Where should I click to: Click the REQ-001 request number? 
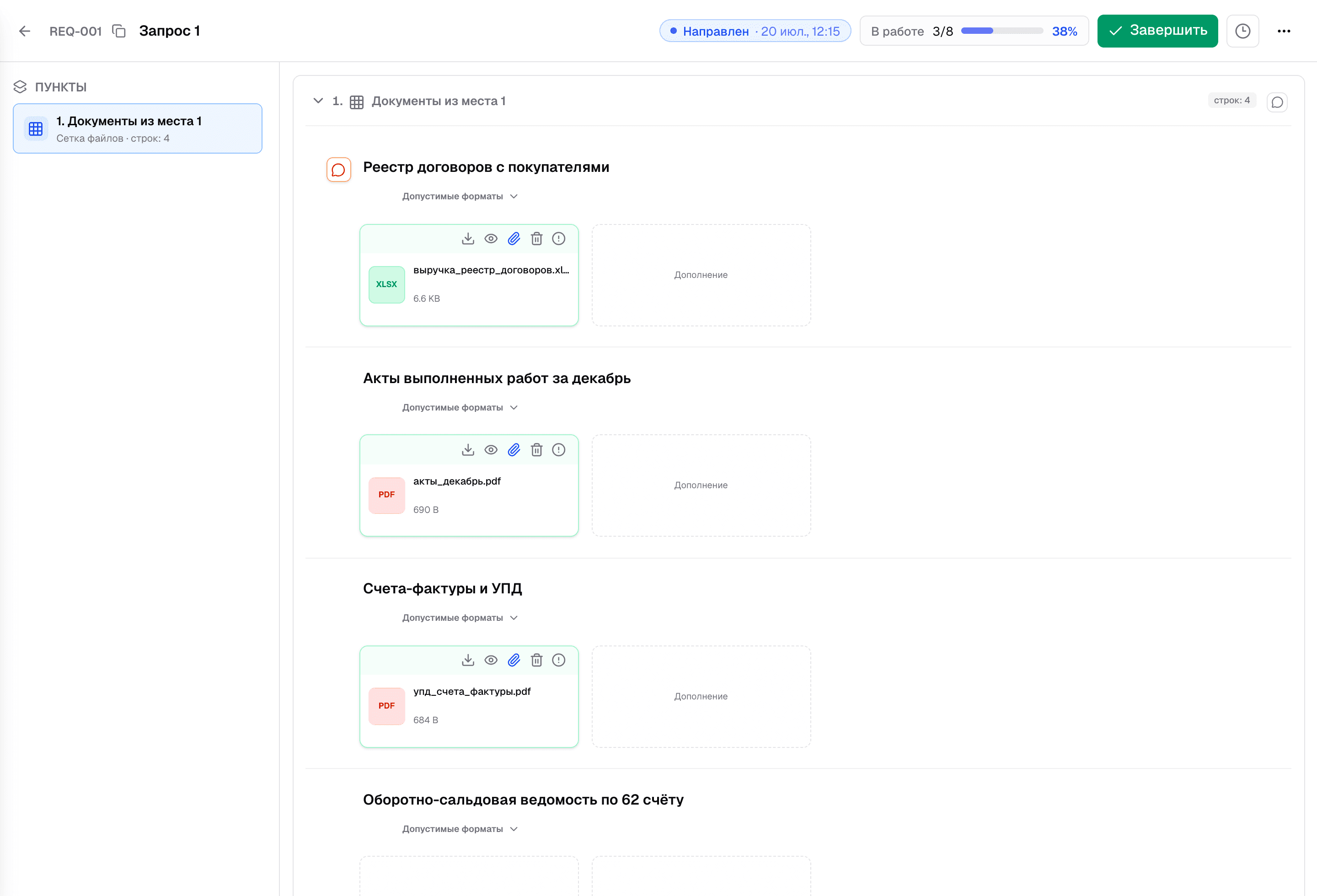(x=75, y=31)
